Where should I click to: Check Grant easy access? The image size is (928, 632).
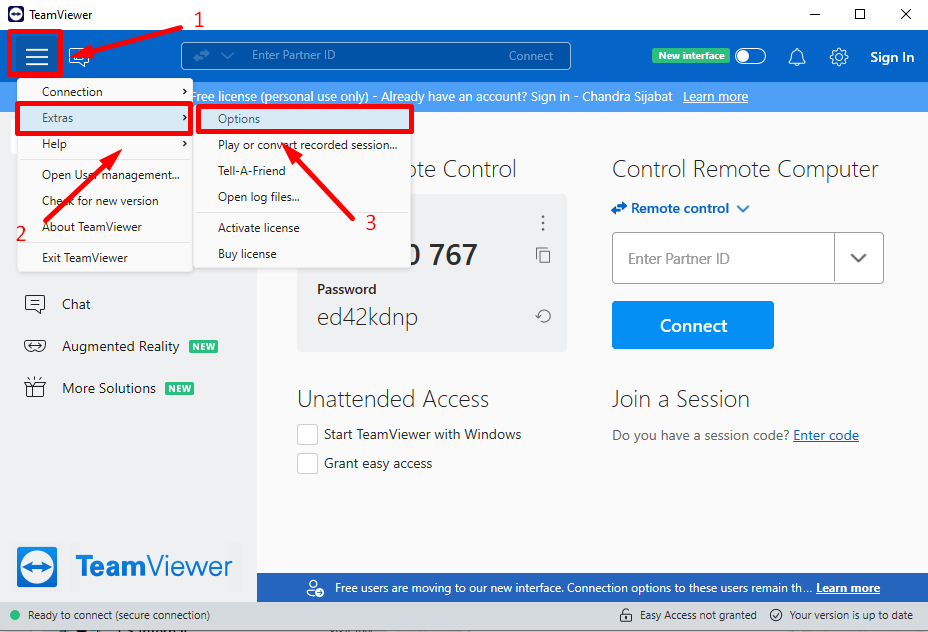[307, 463]
